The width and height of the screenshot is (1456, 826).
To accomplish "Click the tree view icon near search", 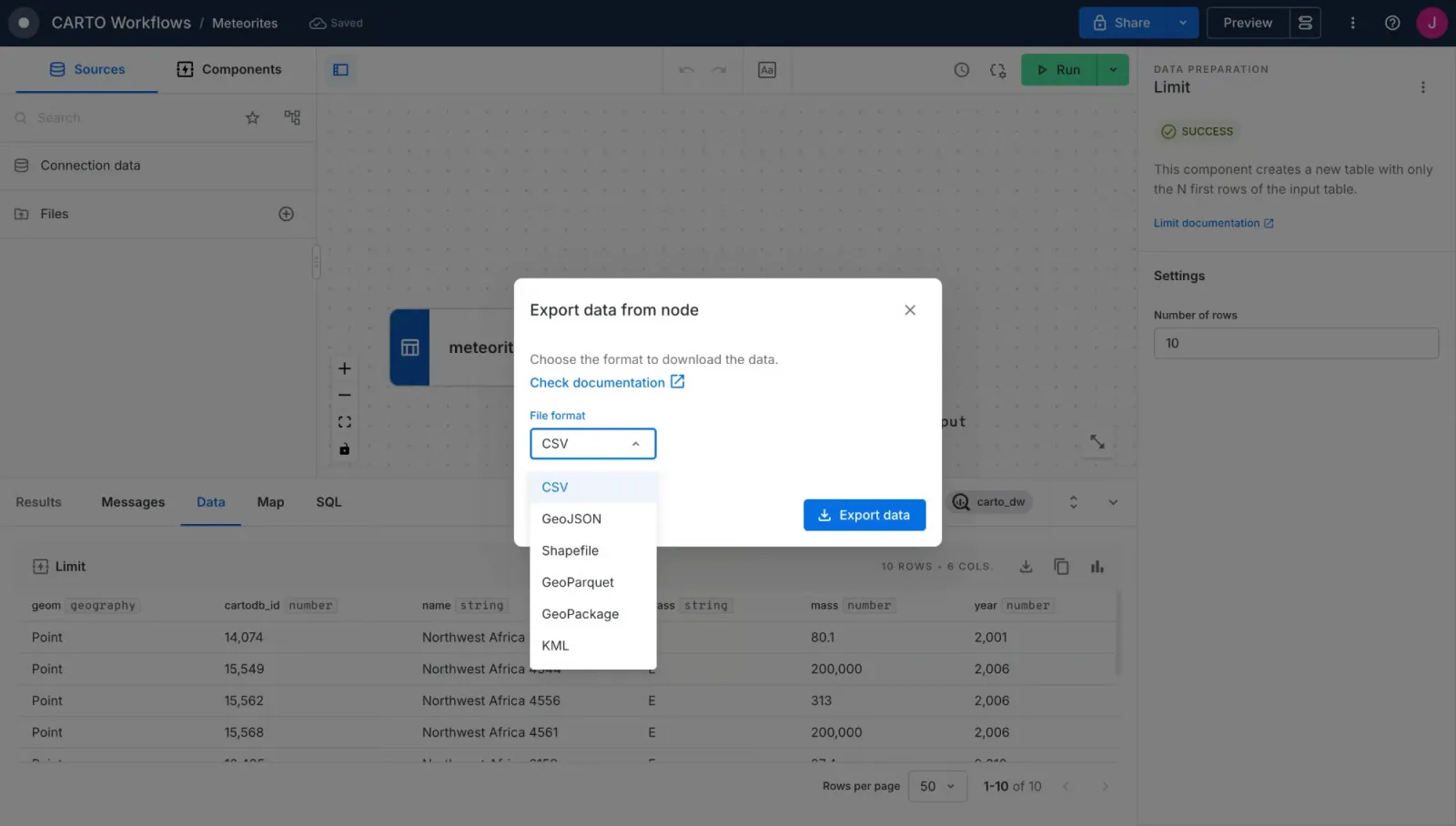I will click(292, 117).
